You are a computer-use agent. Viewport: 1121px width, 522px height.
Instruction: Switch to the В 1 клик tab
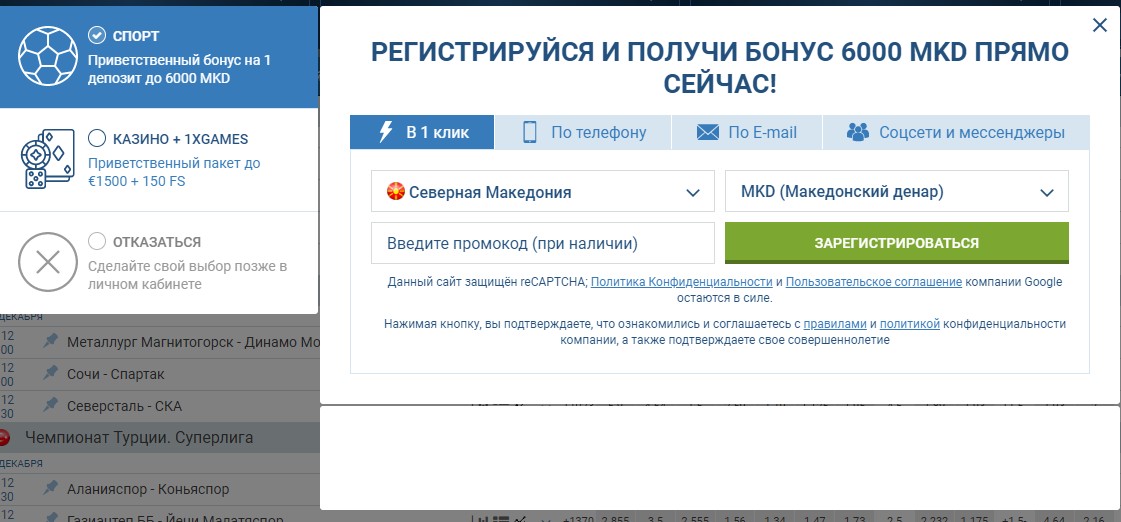coord(422,132)
